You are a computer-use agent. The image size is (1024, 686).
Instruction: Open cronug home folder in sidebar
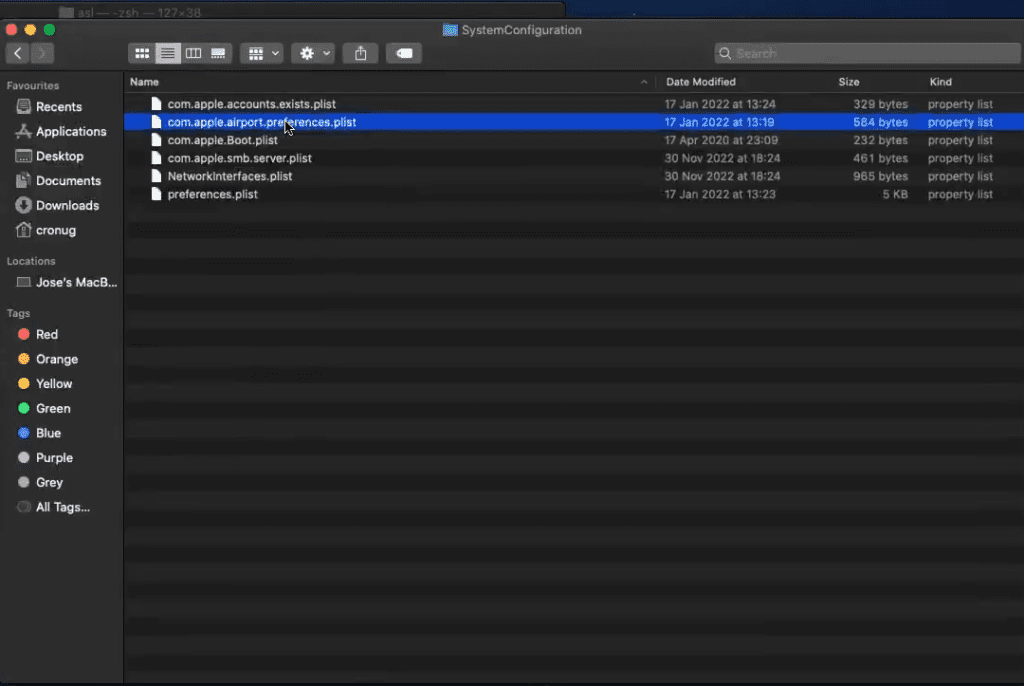(x=56, y=230)
